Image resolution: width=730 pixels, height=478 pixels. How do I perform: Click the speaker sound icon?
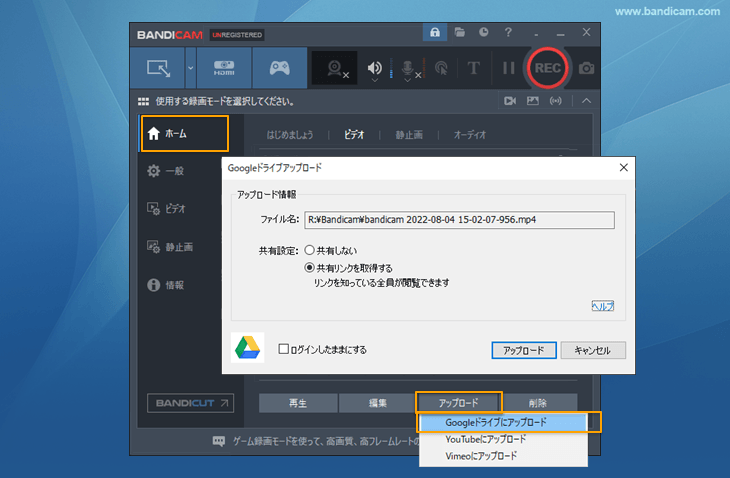coord(374,67)
